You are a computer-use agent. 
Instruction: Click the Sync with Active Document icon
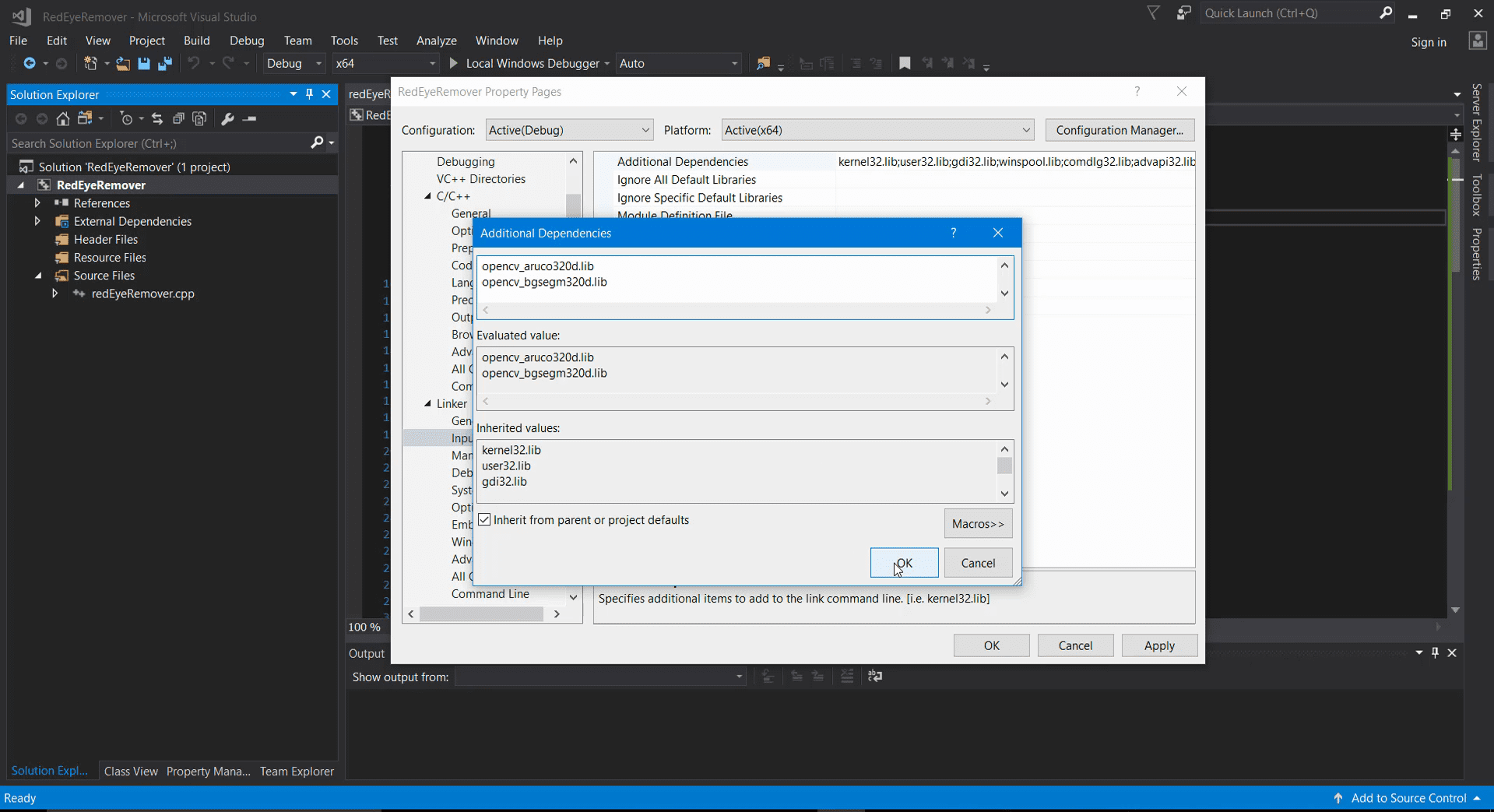157,118
